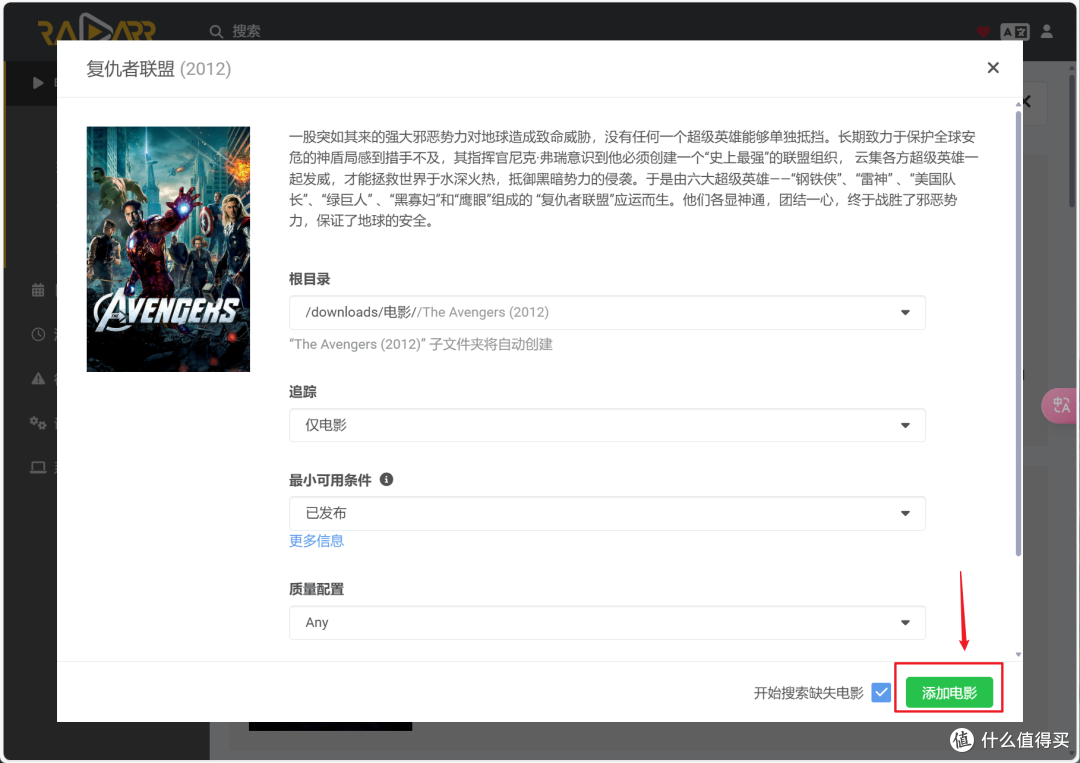Screen dimensions: 1080x763
Task: Click the red heart donate icon
Action: tap(983, 32)
